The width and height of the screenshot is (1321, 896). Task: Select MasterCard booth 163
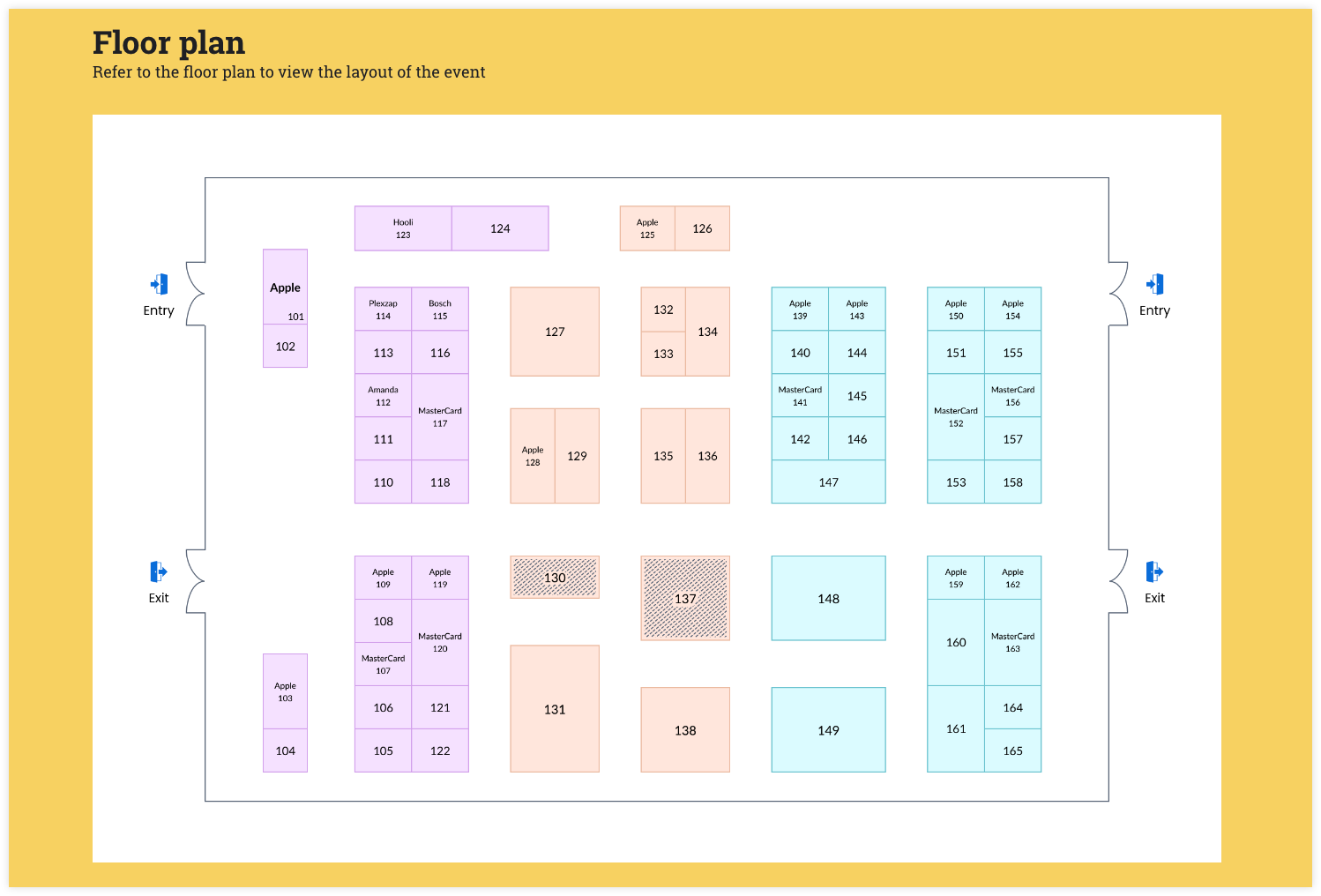[x=1012, y=642]
